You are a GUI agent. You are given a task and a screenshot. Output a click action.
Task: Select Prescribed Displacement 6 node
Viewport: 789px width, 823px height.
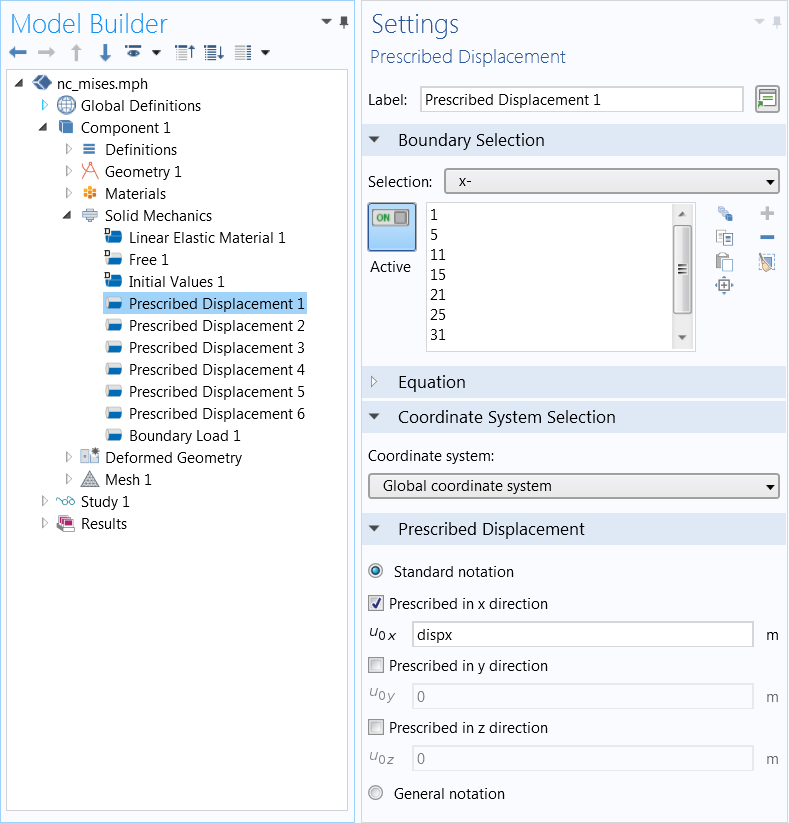pyautogui.click(x=217, y=414)
